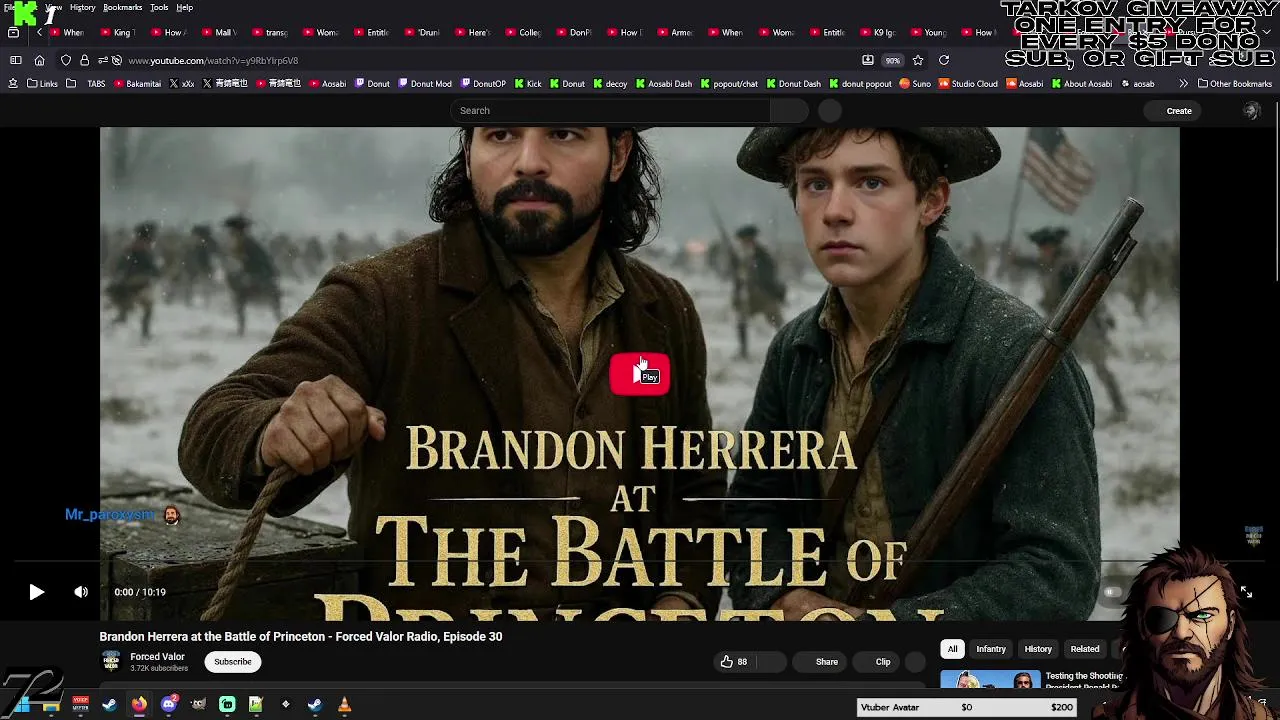Reset the 90% zoom level indicator
Screen dimensions: 1280x720
point(892,60)
